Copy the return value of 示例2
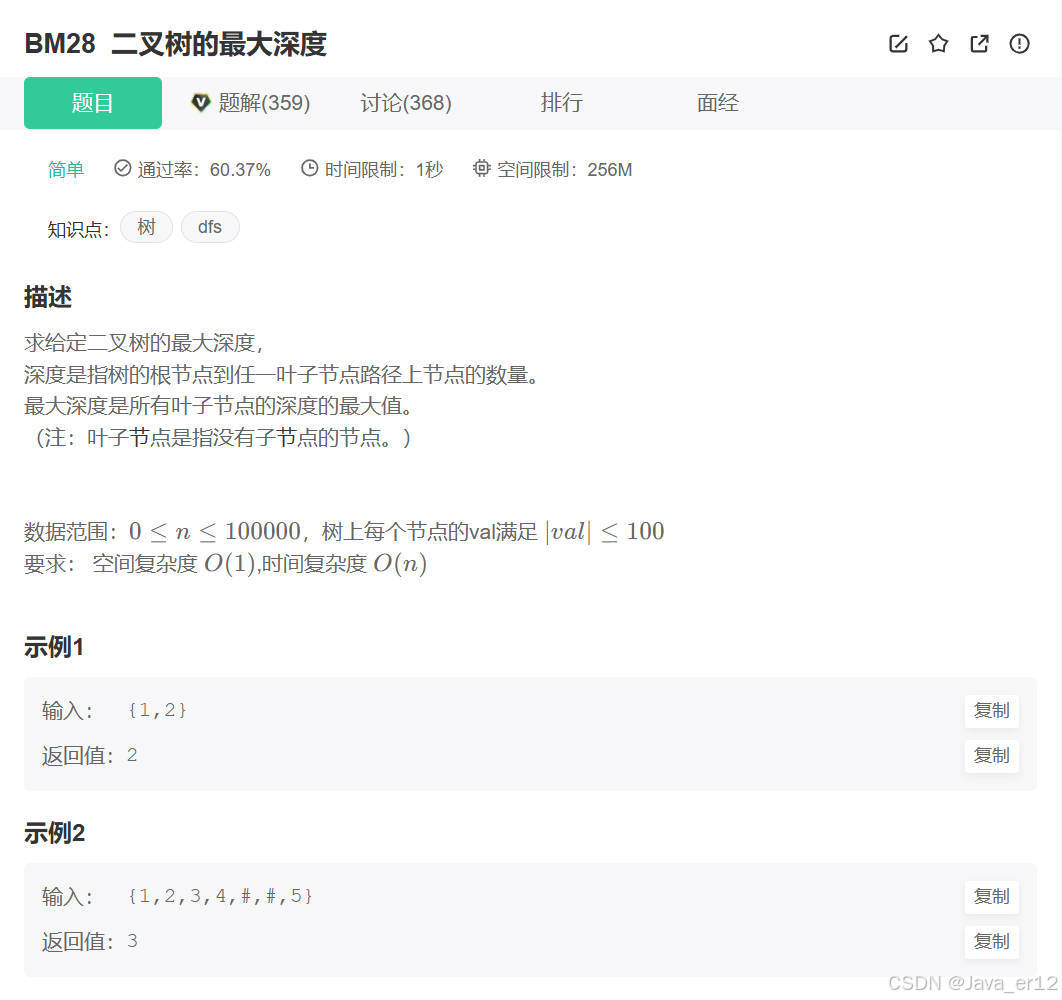The width and height of the screenshot is (1062, 1000). coord(991,941)
